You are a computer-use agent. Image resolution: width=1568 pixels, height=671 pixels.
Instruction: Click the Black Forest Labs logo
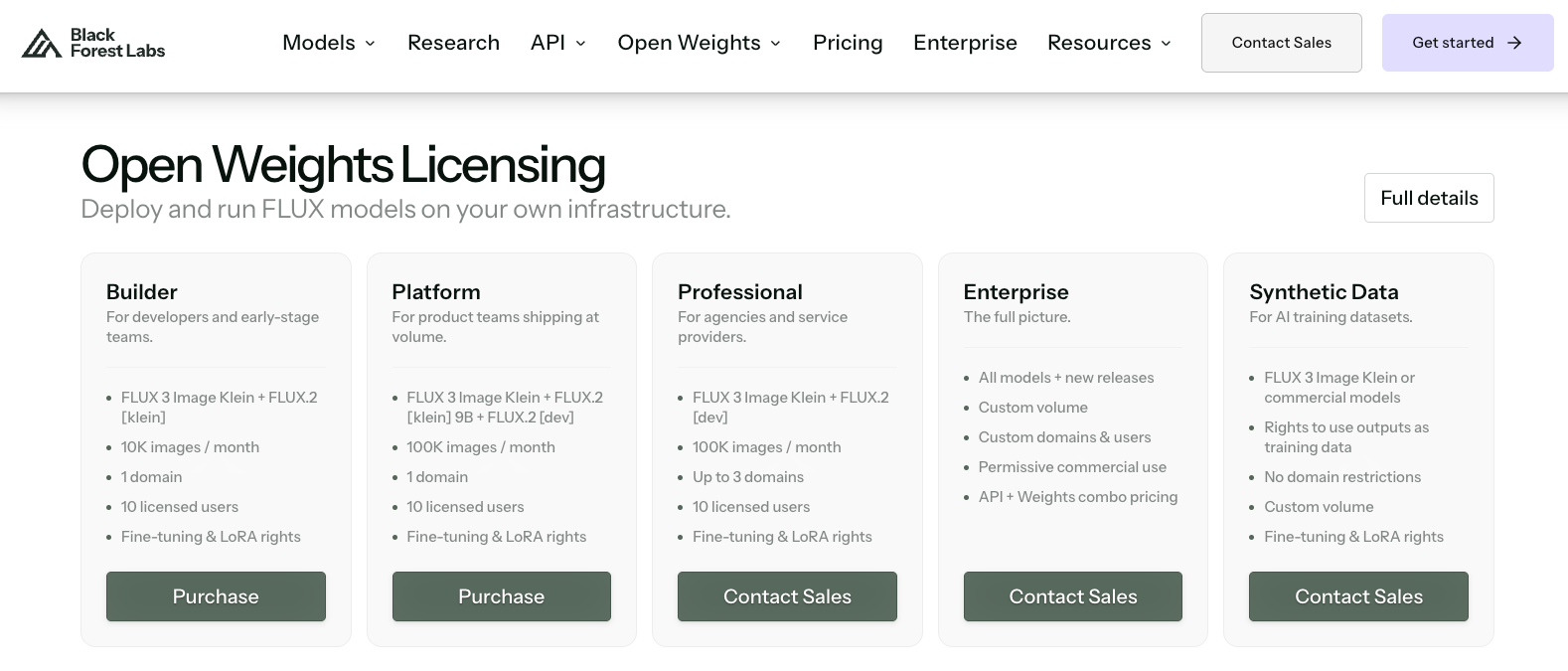point(93,43)
